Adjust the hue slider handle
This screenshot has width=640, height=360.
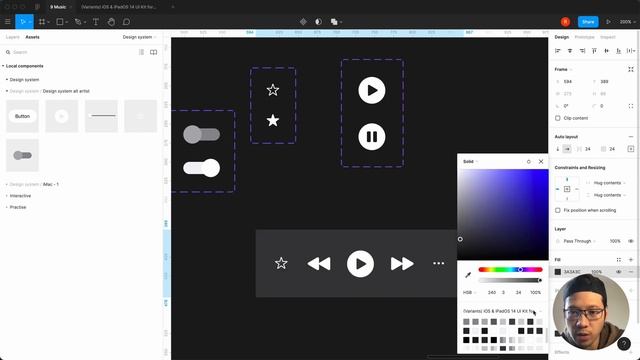[520, 269]
